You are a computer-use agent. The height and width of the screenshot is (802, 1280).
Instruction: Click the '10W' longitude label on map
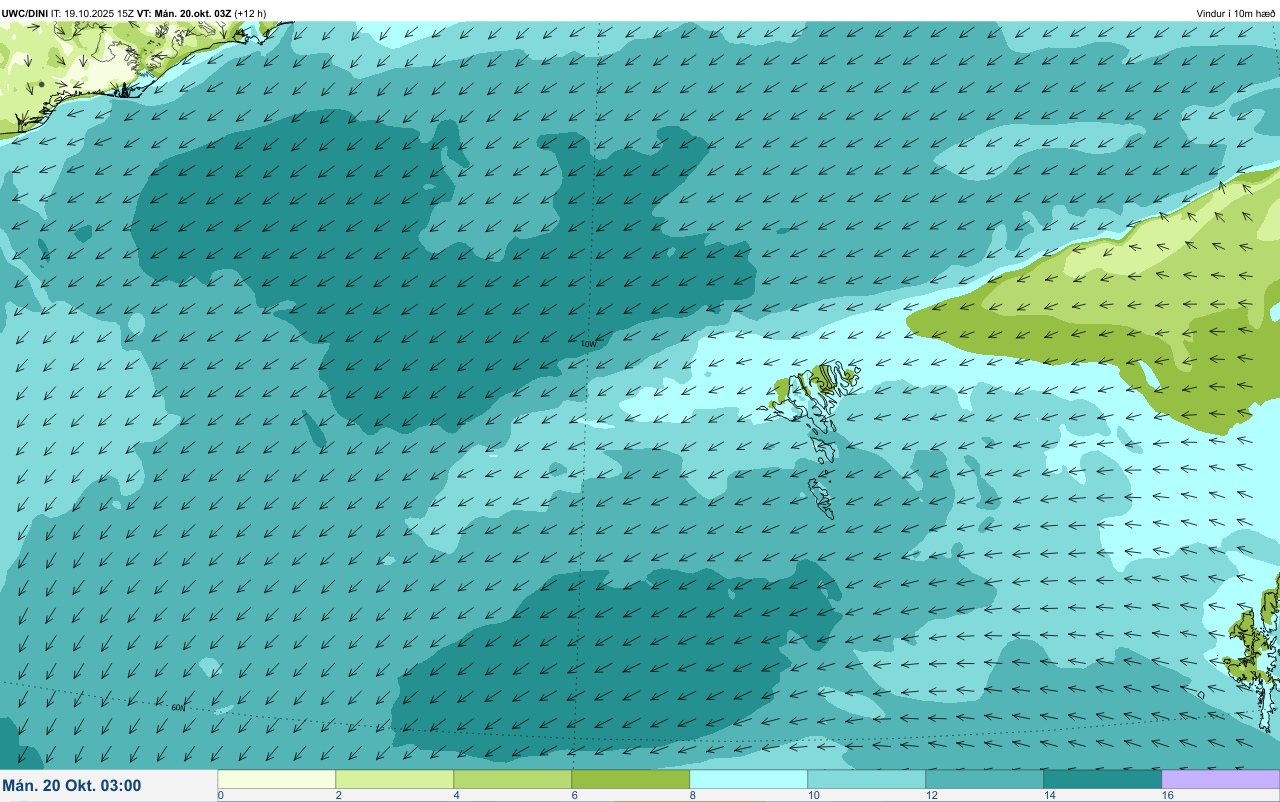(x=588, y=344)
